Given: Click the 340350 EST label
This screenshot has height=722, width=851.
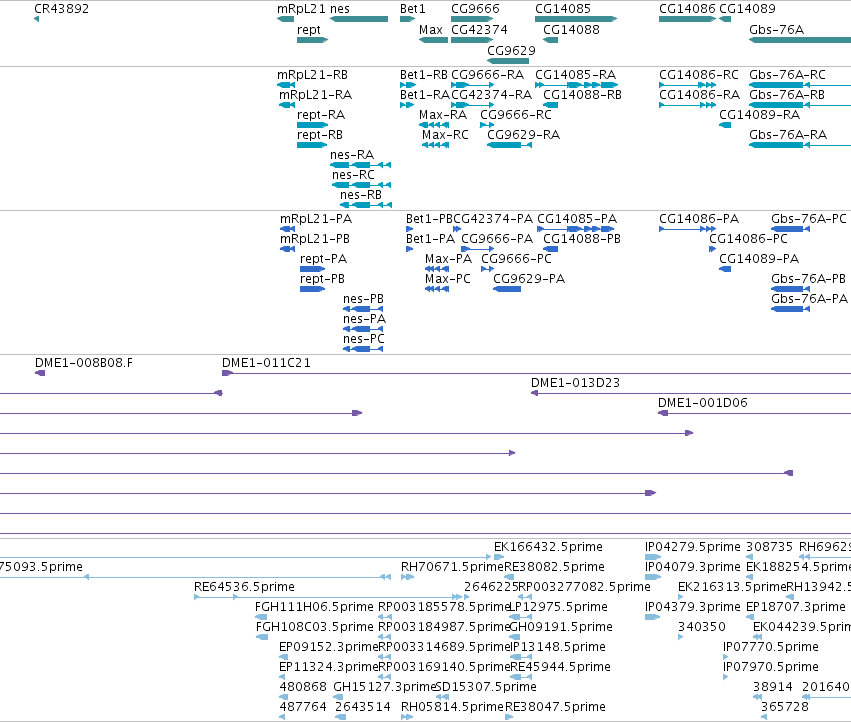Looking at the screenshot, I should coord(702,627).
